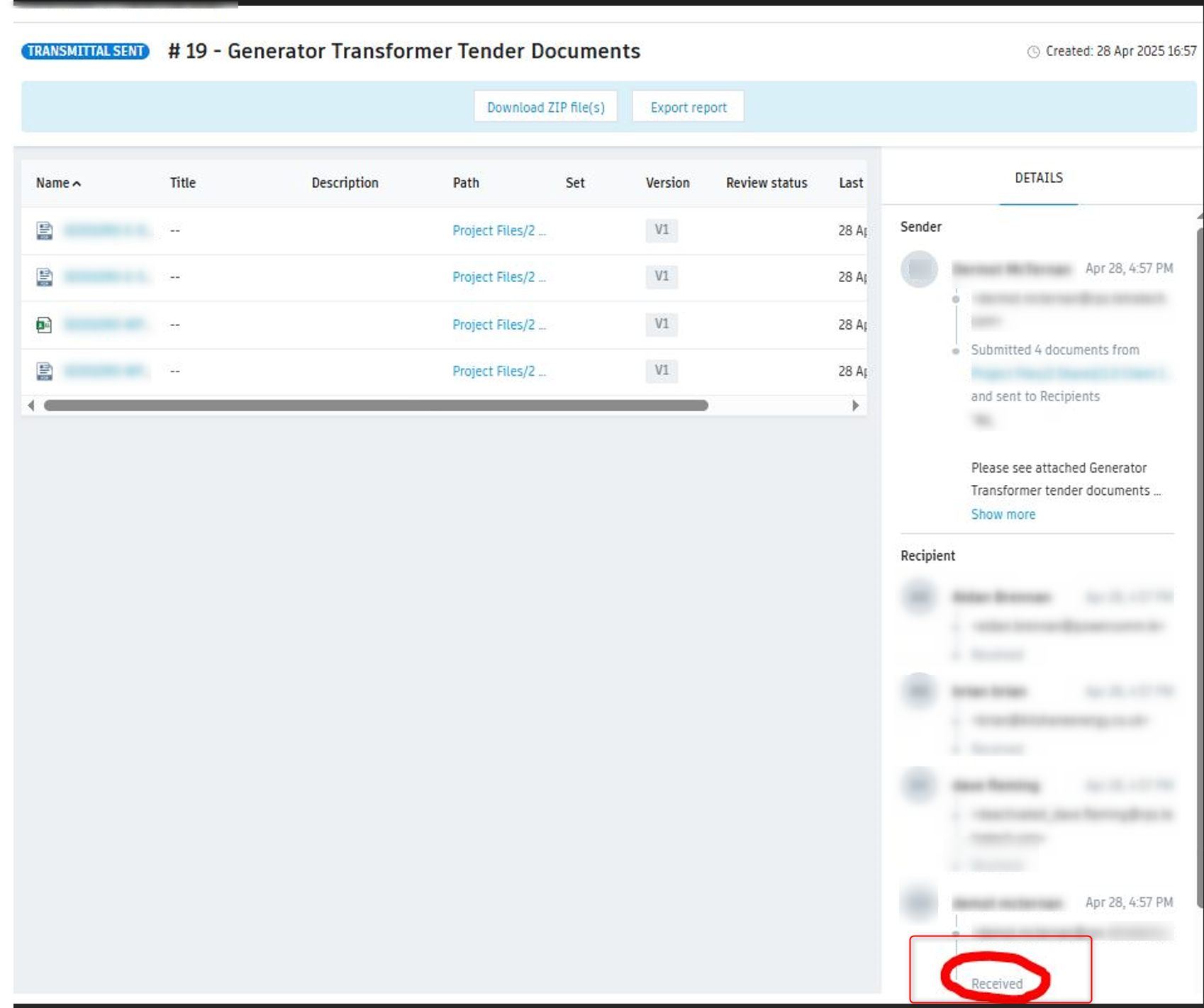The width and height of the screenshot is (1204, 1008).
Task: Click the first recipient's avatar
Action: click(x=919, y=598)
